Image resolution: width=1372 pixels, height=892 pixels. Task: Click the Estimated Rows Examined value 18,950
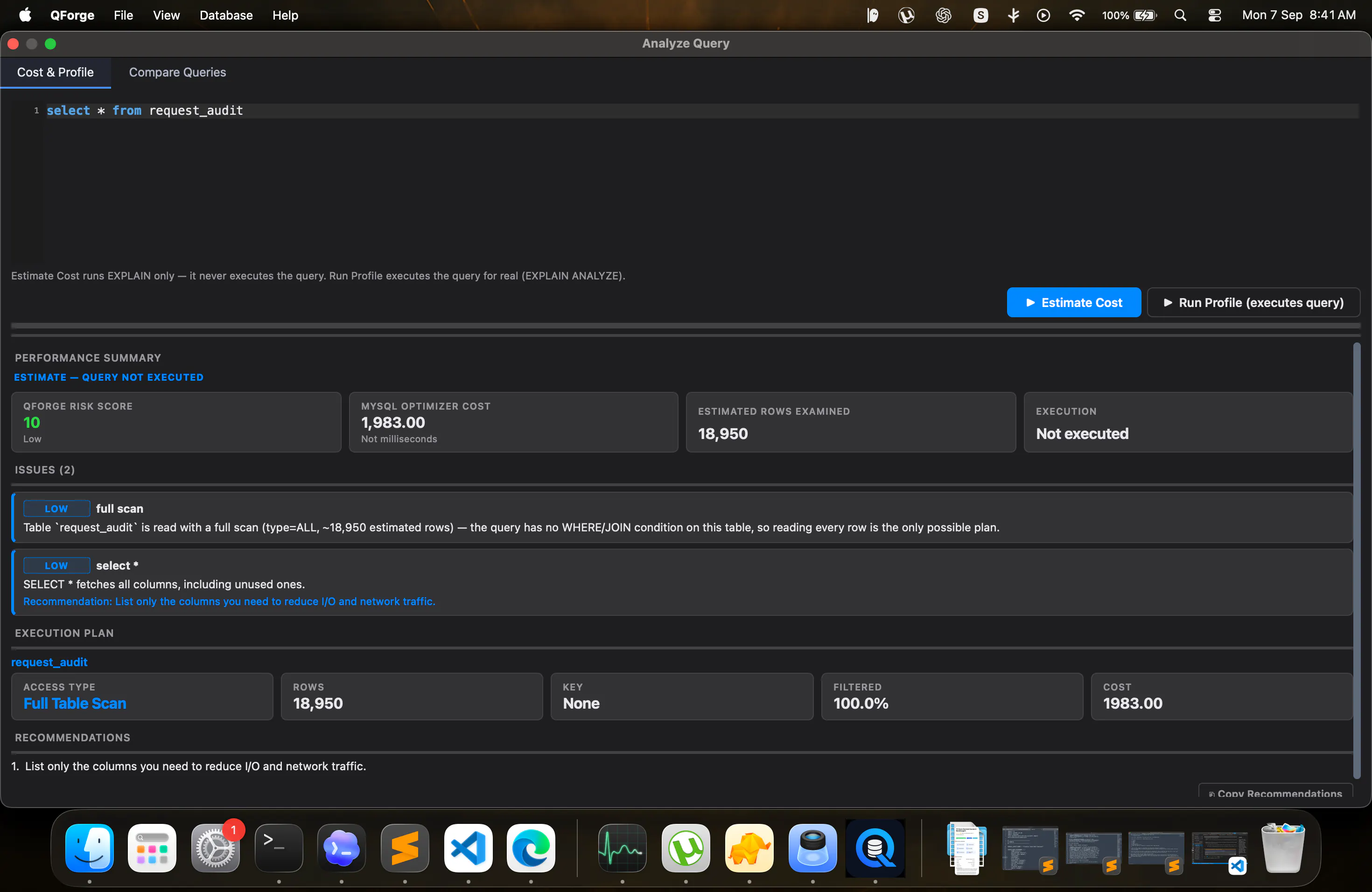tap(723, 433)
